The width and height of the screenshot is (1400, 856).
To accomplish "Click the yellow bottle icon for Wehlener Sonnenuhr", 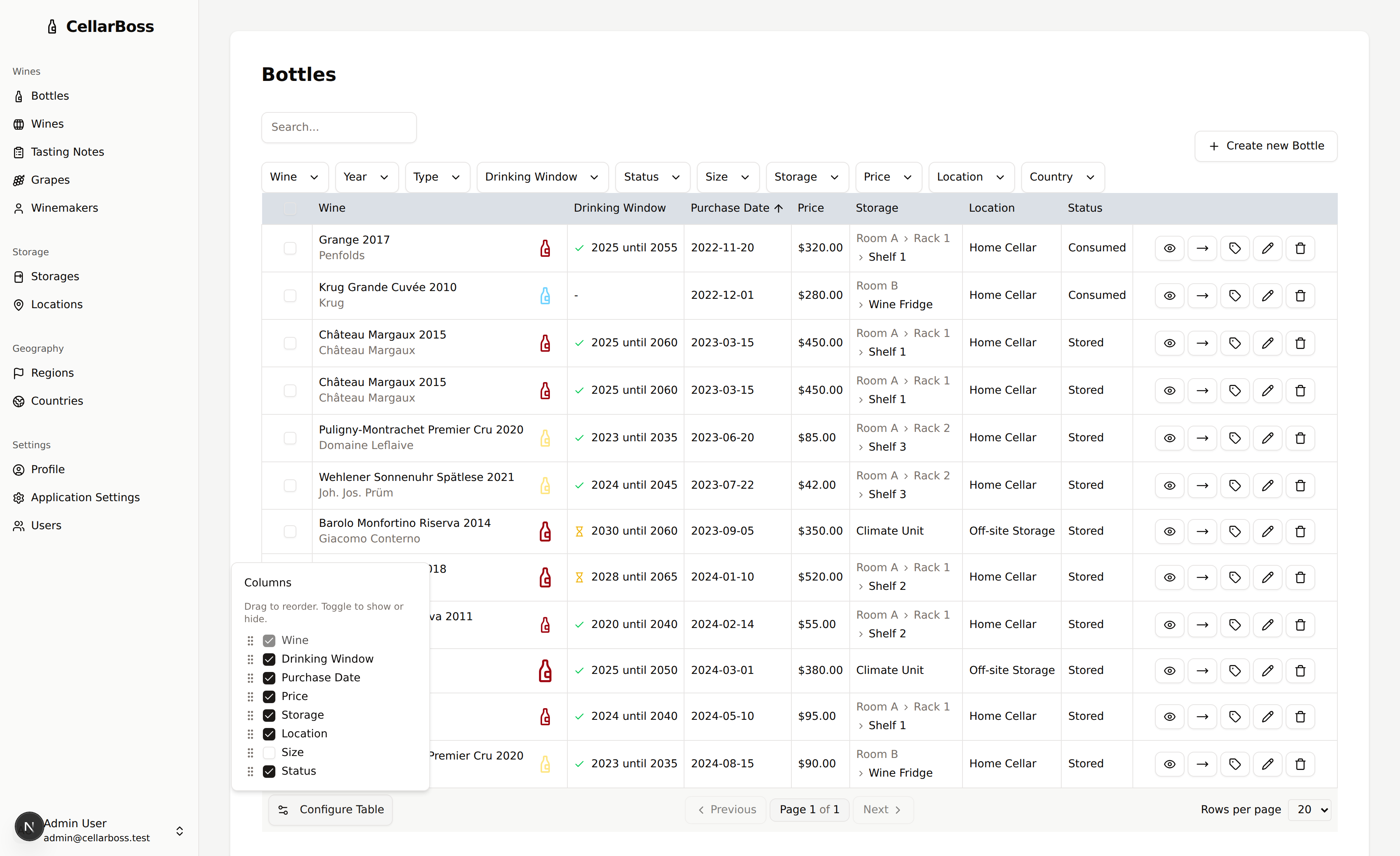I will point(545,486).
